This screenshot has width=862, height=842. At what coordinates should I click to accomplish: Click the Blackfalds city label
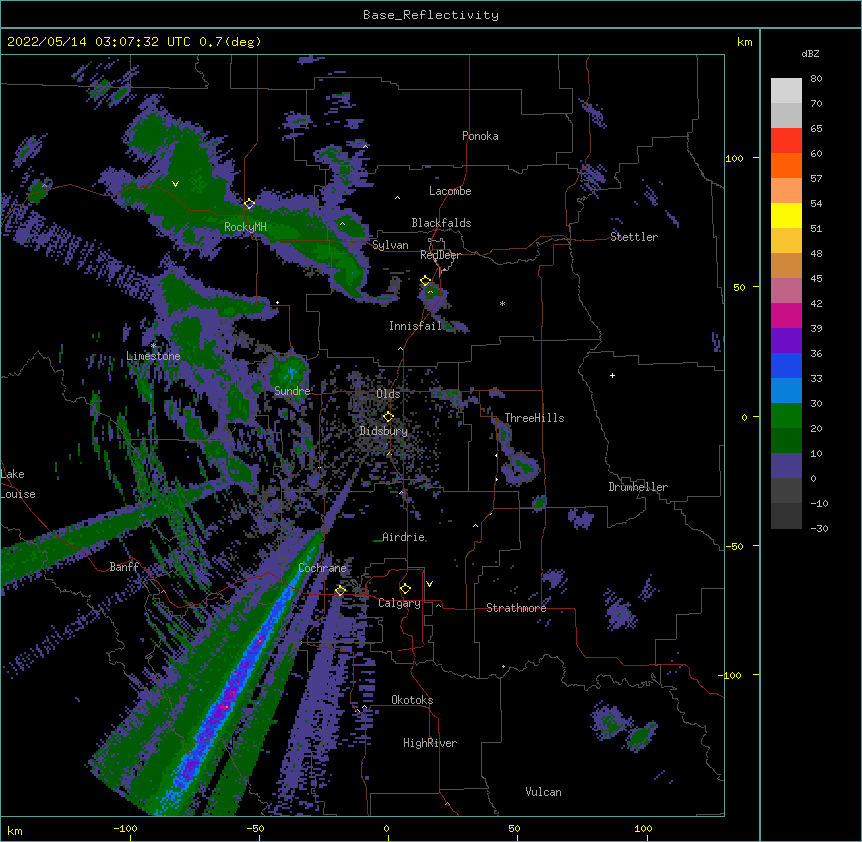tap(441, 223)
